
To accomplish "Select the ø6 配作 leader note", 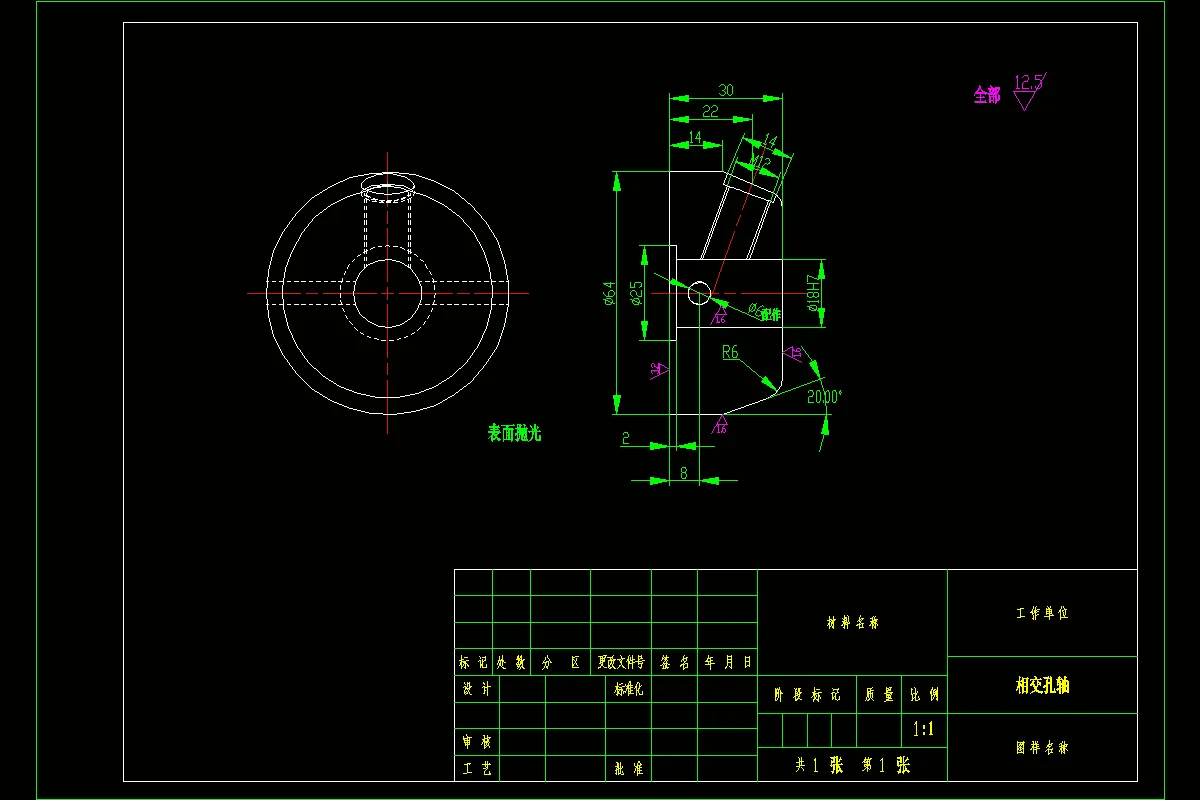I will tap(764, 312).
